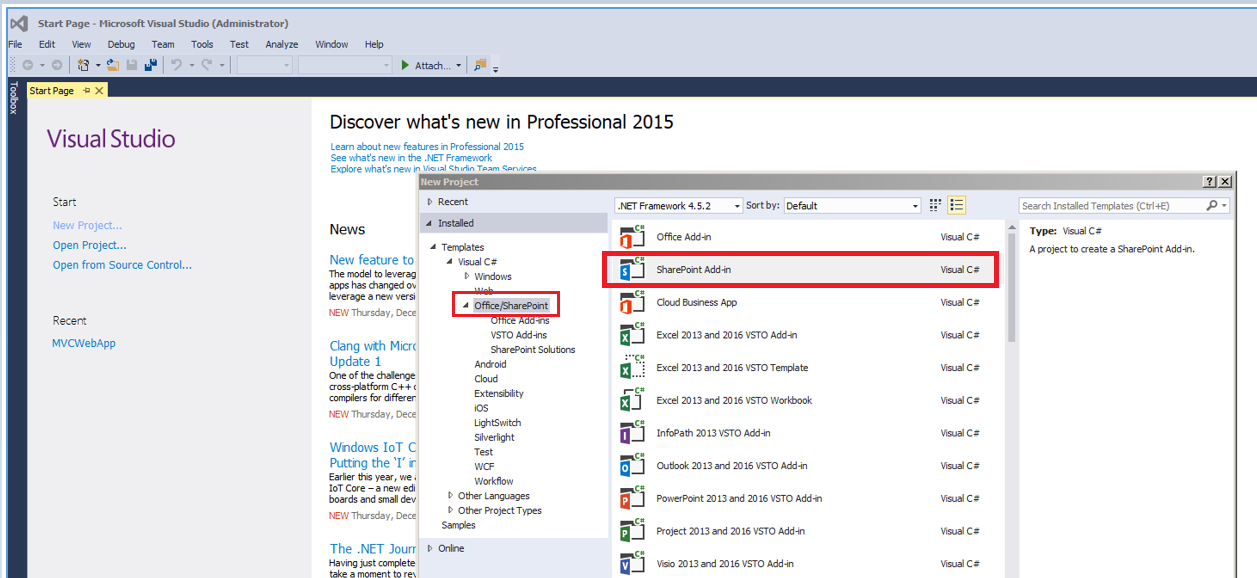The image size is (1257, 578).
Task: Click Open from Source Control... link
Action: click(x=122, y=265)
